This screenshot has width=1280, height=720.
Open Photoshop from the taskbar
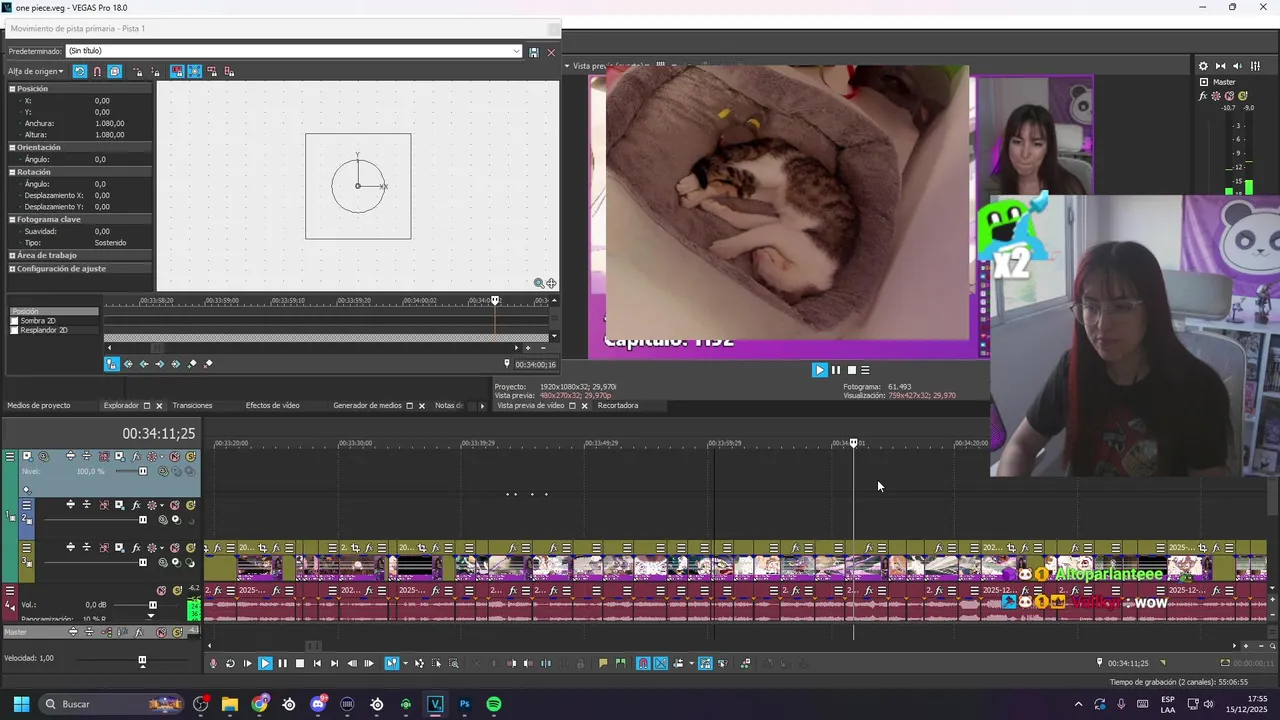tap(464, 704)
